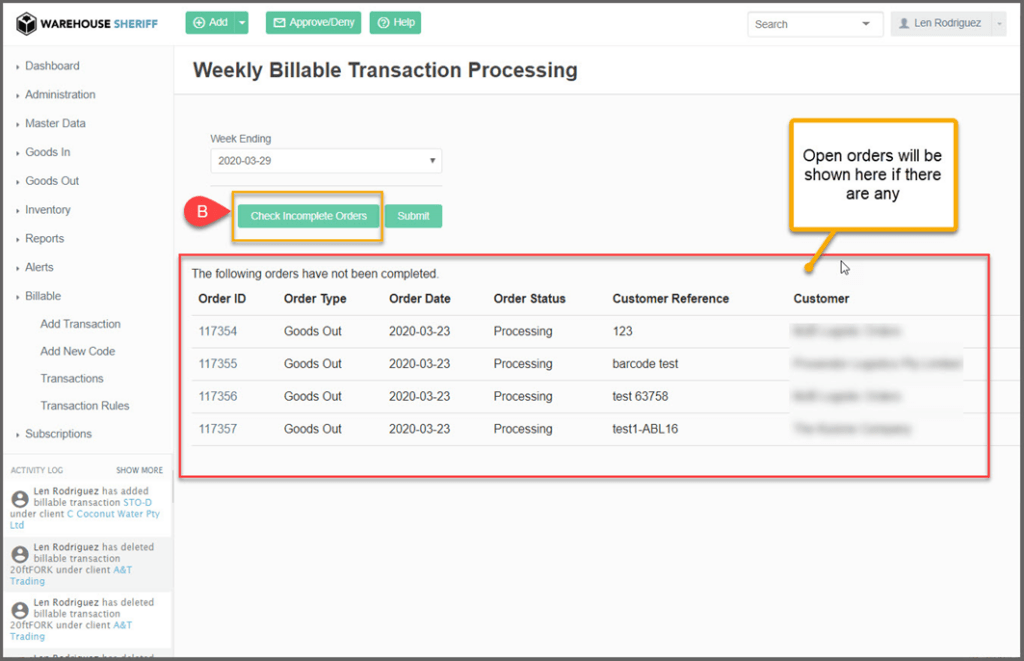The width and height of the screenshot is (1024, 661).
Task: Open Transaction Rules under Billable
Action: coord(85,406)
